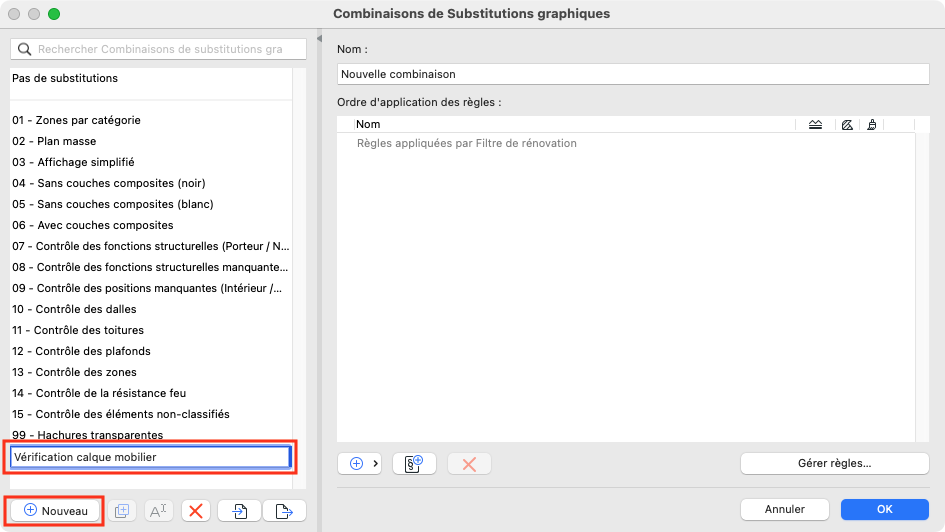Select 15 - Contrôle des éléments non-classifiés
Viewport: 945px width, 532px height.
(x=151, y=415)
